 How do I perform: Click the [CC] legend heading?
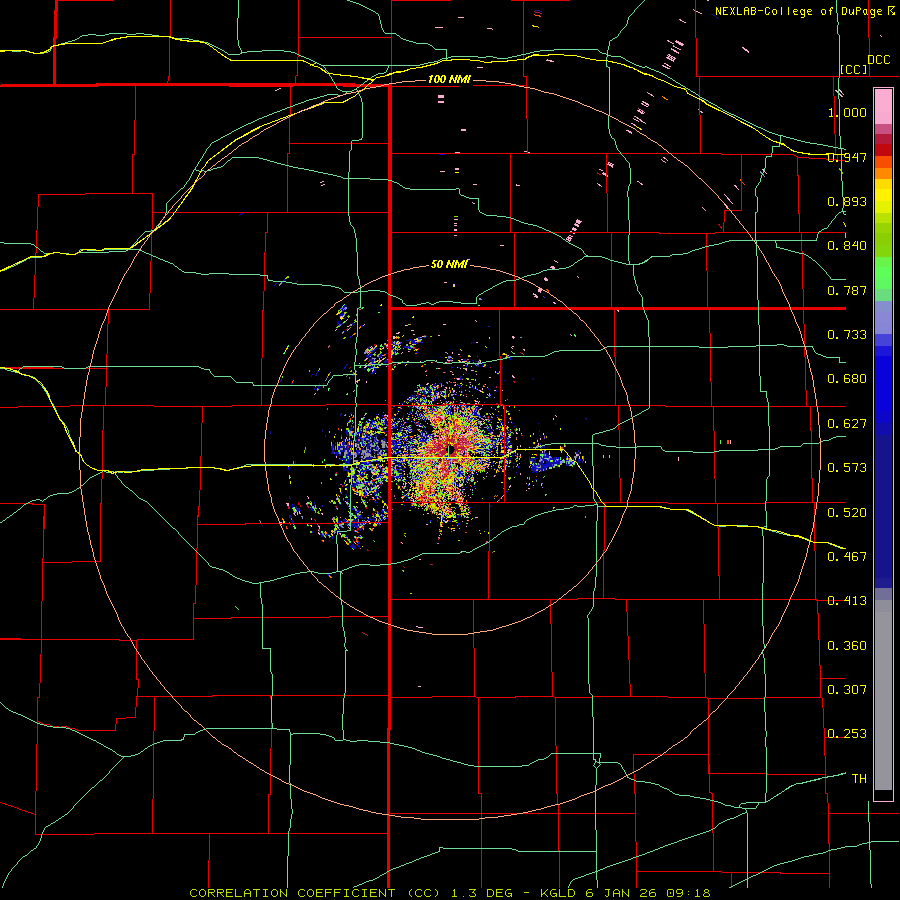click(854, 69)
